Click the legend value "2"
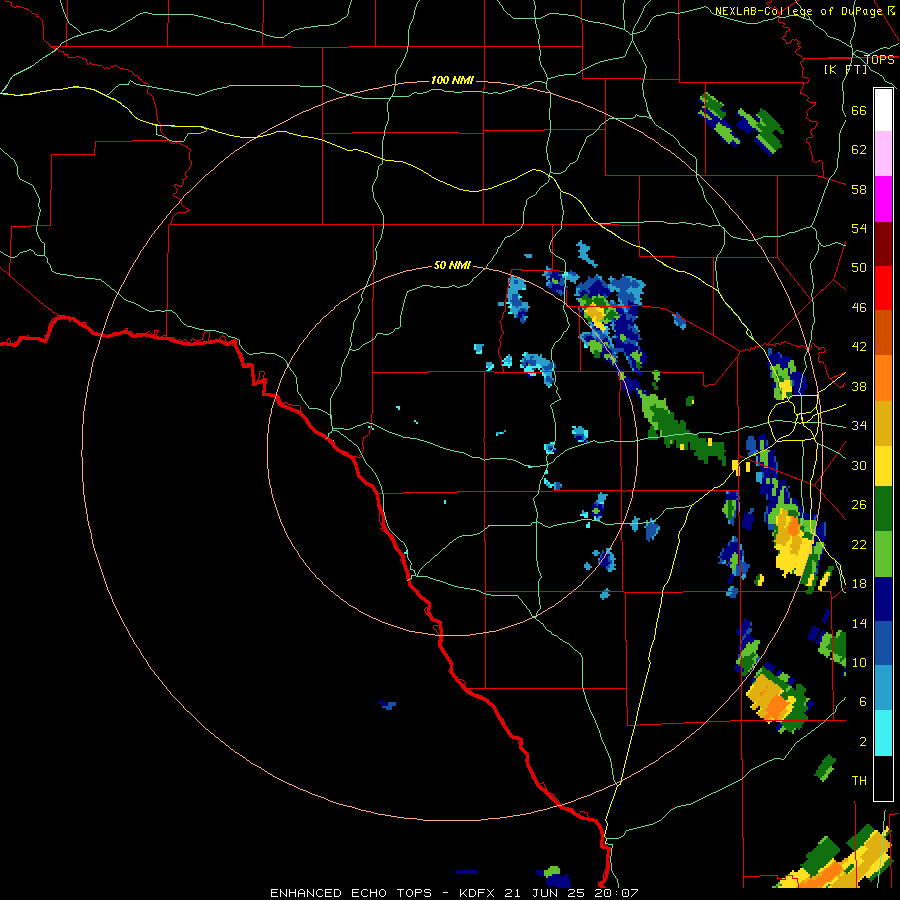The height and width of the screenshot is (900, 900). tap(863, 742)
